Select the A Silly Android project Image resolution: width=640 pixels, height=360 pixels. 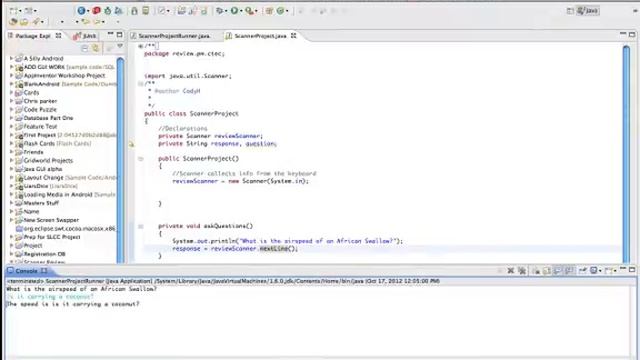[x=43, y=58]
